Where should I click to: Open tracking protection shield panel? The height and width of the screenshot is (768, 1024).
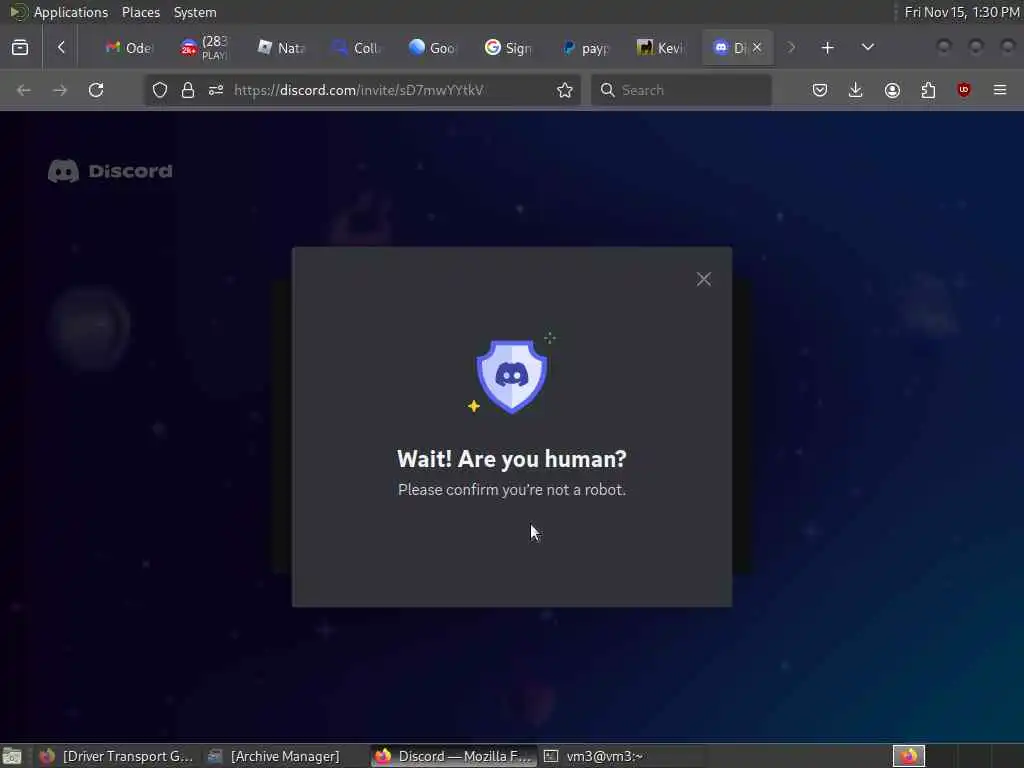point(160,90)
